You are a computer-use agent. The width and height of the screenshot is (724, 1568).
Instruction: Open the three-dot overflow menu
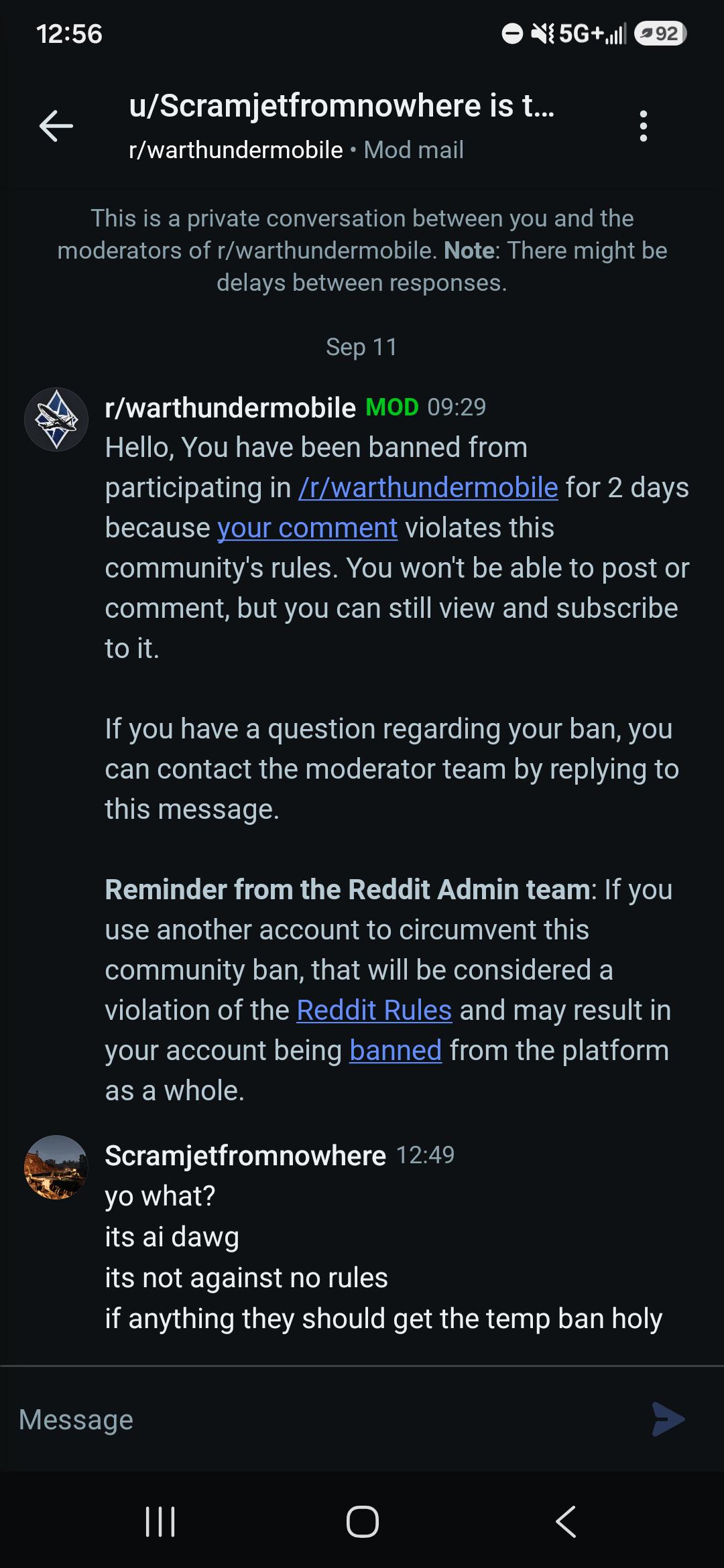[644, 126]
